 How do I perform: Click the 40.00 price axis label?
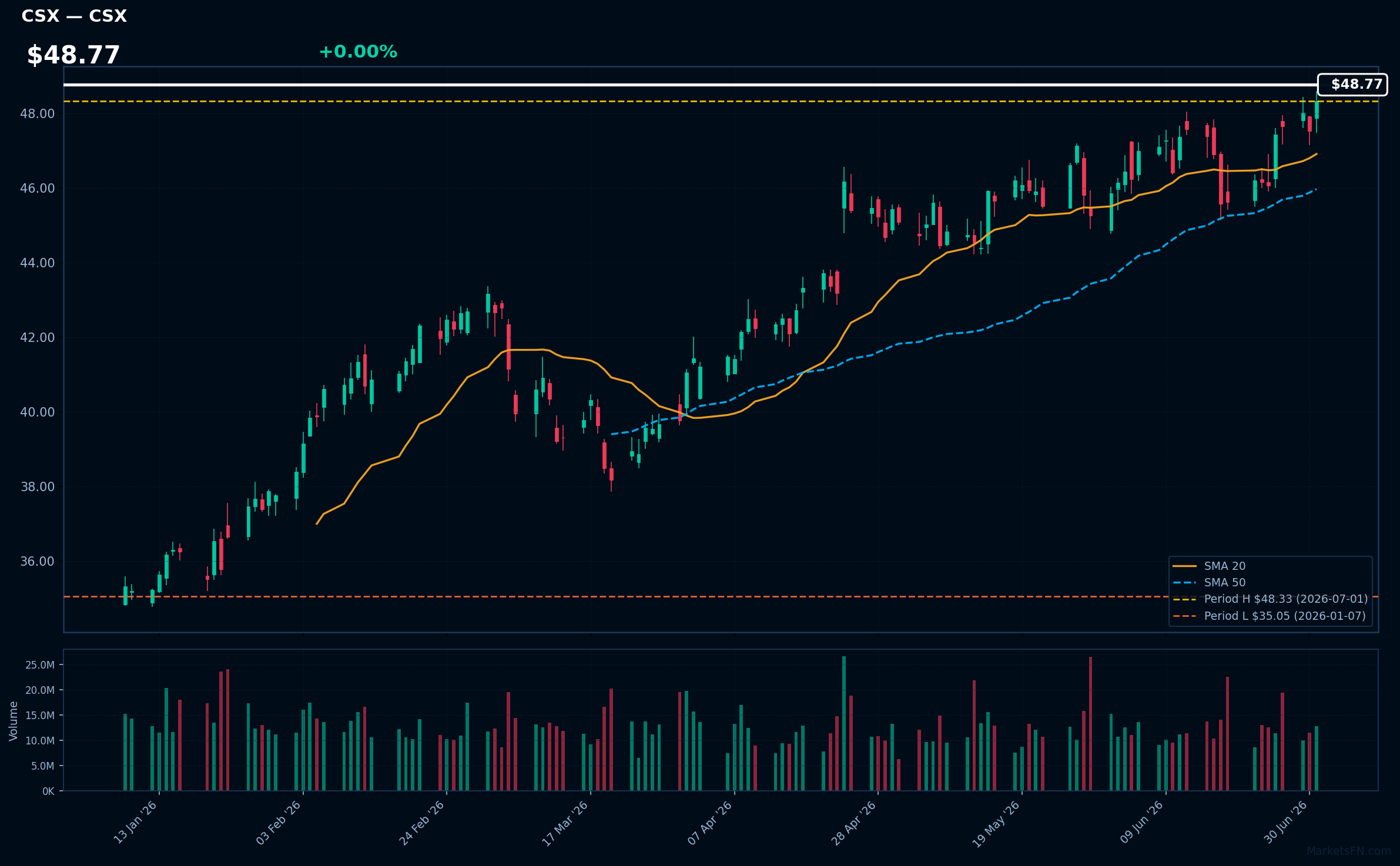pos(37,412)
